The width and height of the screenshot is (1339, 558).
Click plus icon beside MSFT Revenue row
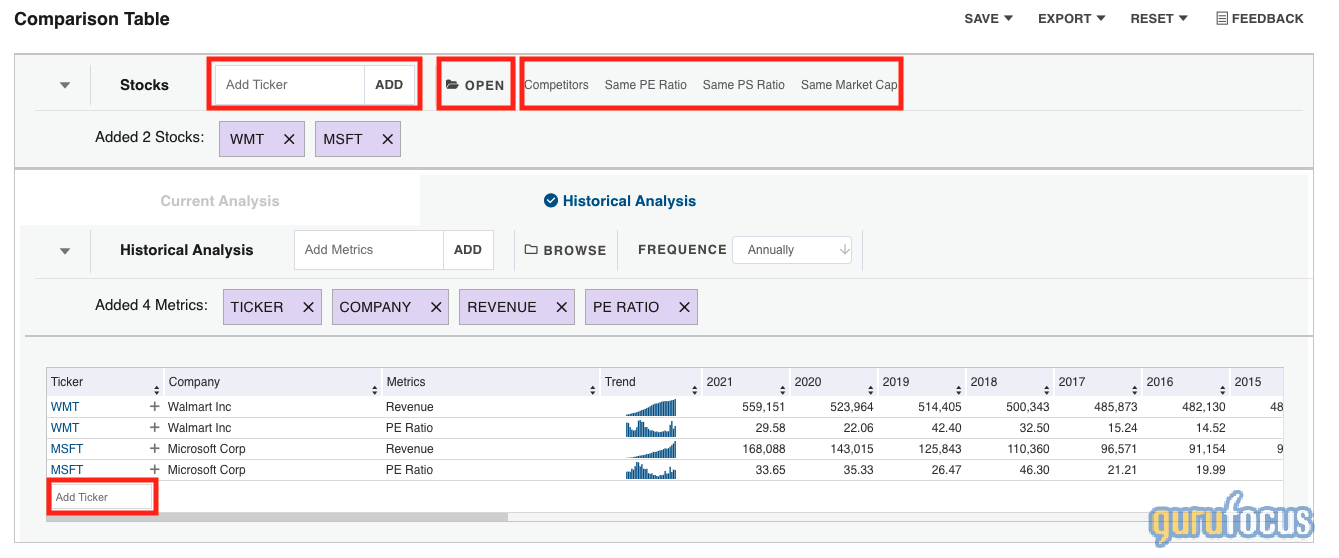pyautogui.click(x=155, y=449)
